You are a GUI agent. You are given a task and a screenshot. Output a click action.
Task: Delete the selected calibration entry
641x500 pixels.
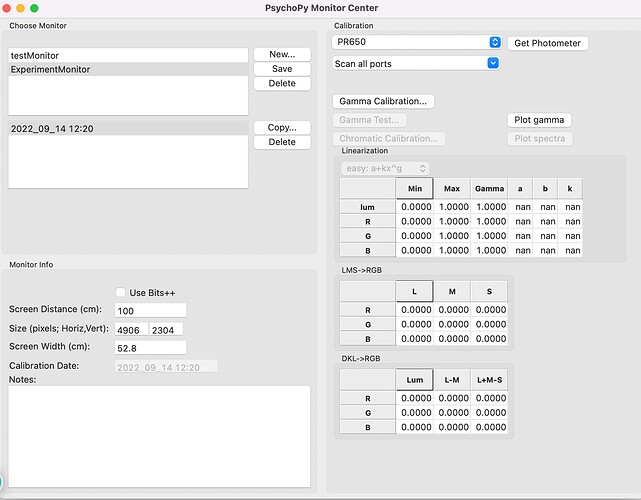point(282,142)
